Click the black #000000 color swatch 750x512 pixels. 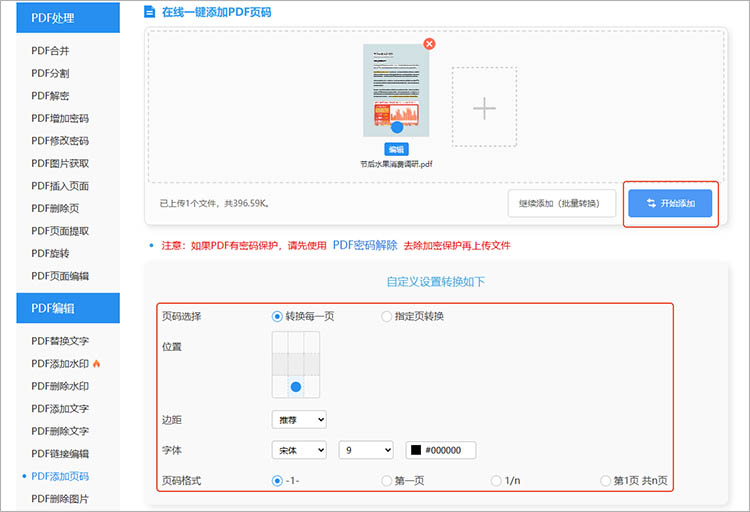click(x=416, y=450)
